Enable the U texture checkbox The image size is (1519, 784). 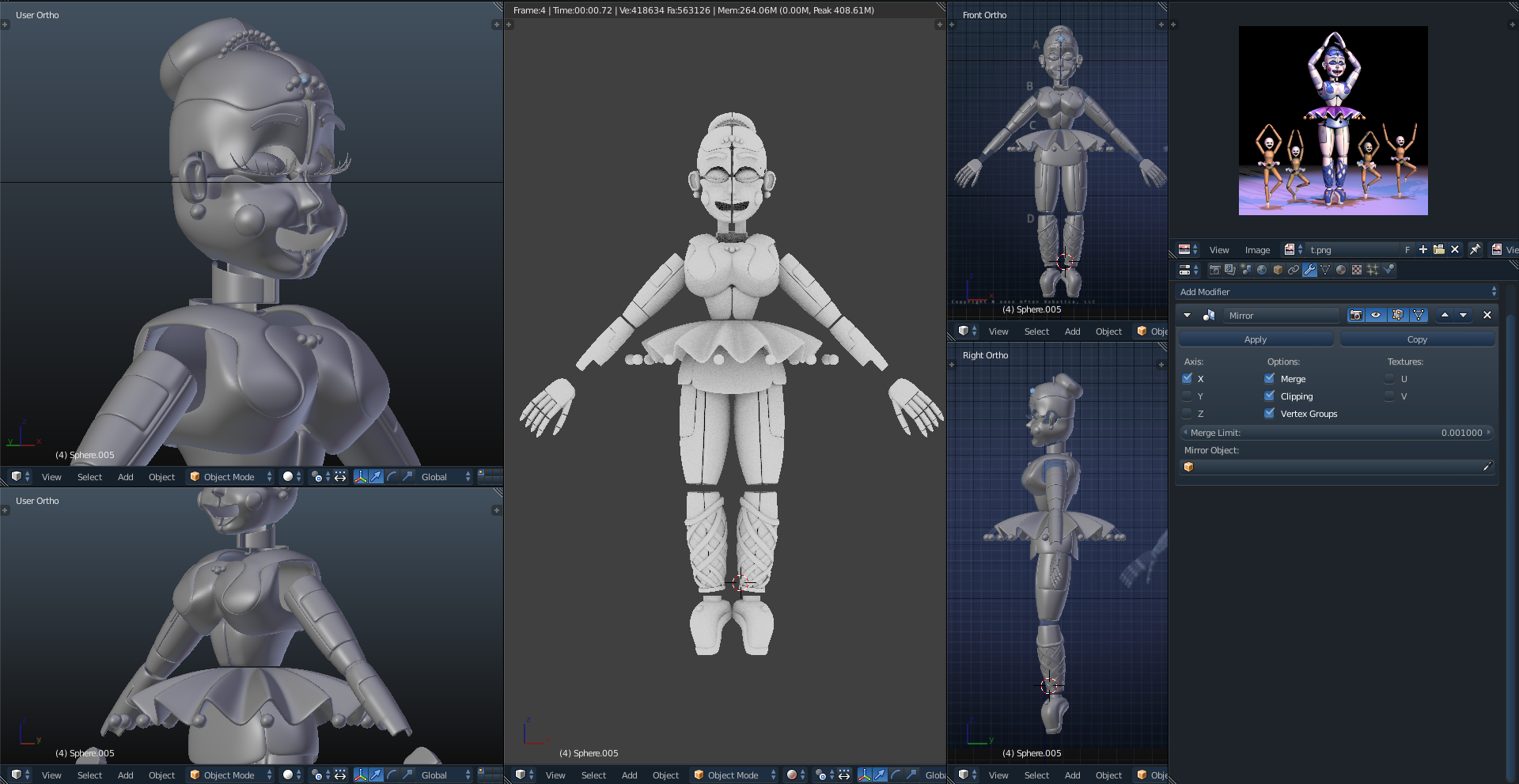(1390, 378)
